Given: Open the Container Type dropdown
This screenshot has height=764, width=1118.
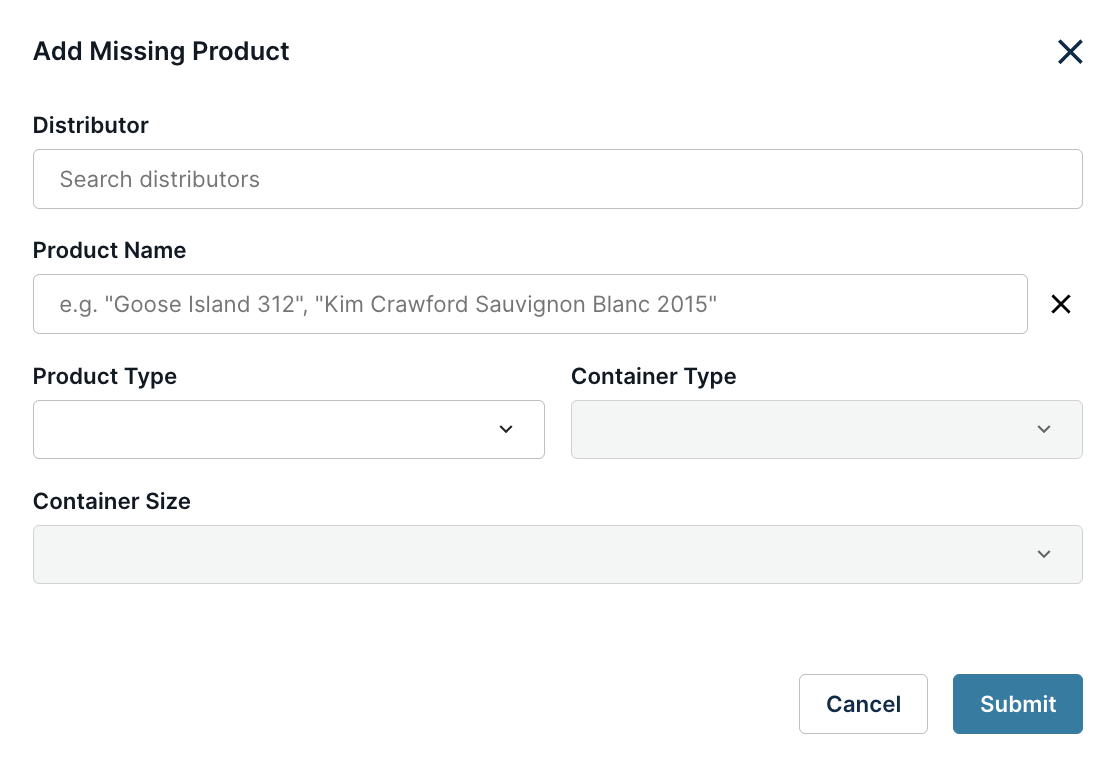Looking at the screenshot, I should coord(826,429).
